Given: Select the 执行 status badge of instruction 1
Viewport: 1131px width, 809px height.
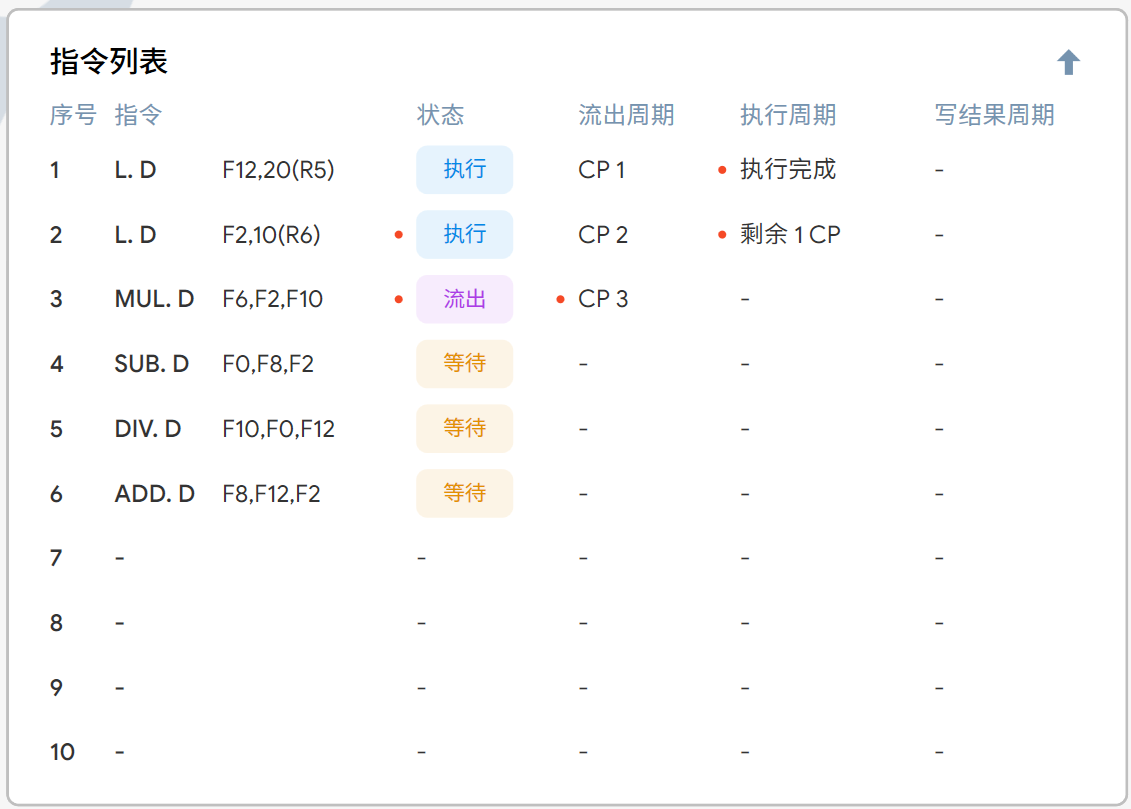Looking at the screenshot, I should coord(464,170).
